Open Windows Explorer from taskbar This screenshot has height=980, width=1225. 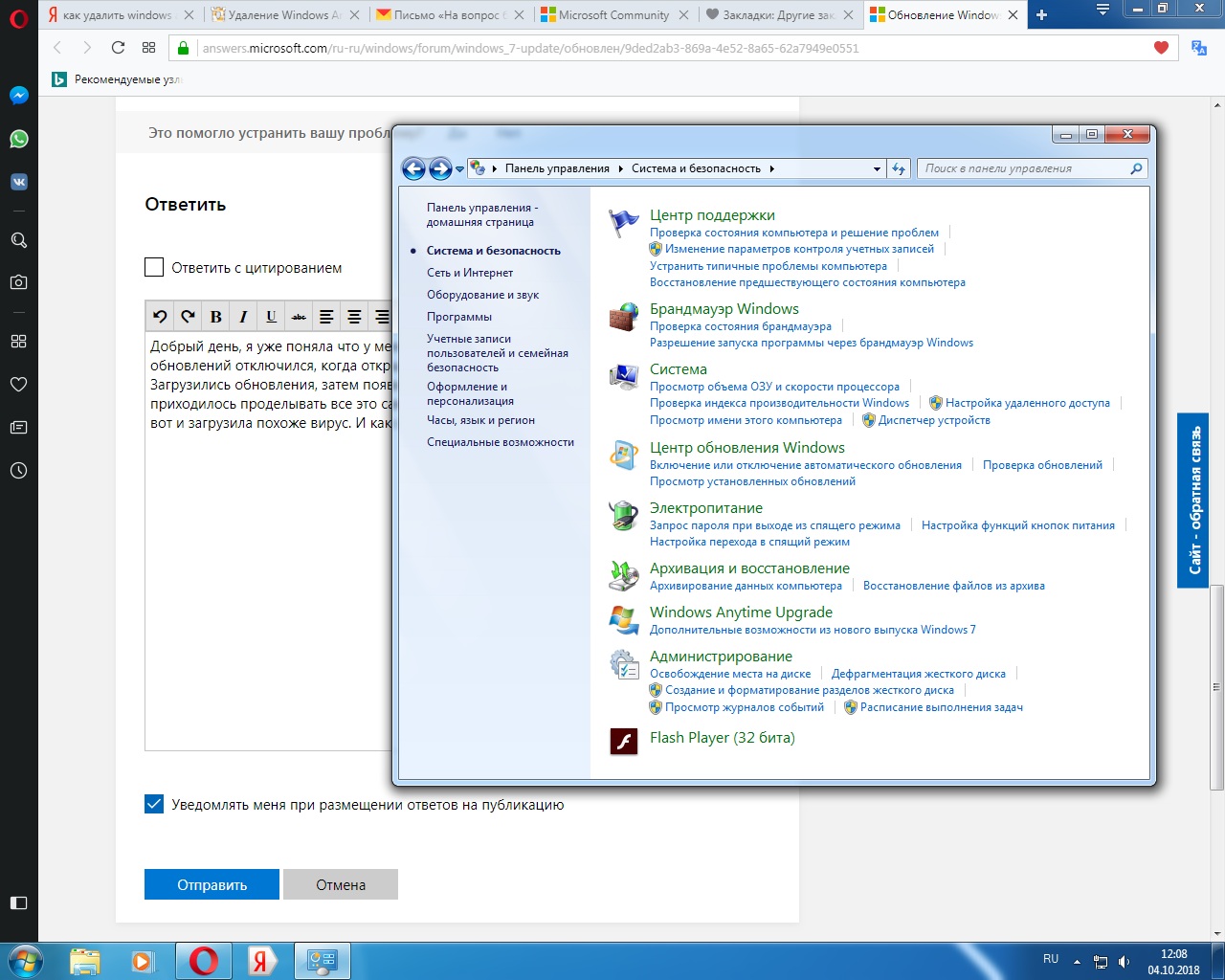click(85, 961)
